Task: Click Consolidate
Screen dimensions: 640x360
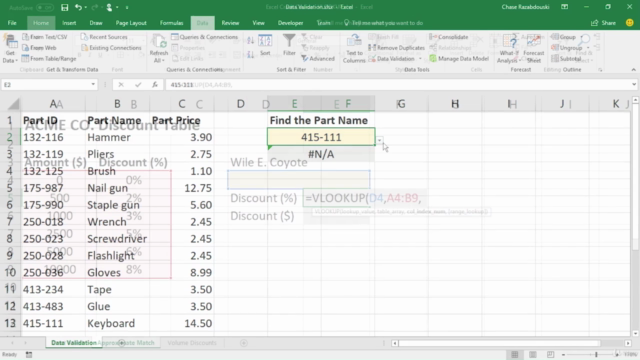Action: click(449, 37)
